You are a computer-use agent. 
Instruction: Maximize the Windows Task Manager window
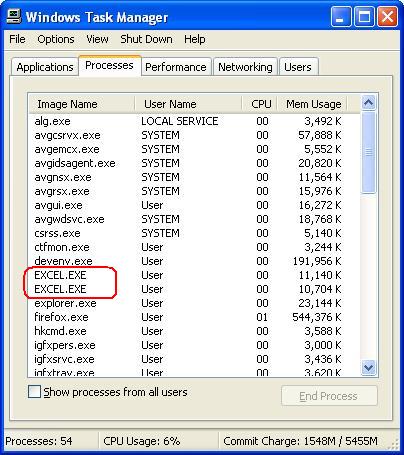click(x=364, y=16)
